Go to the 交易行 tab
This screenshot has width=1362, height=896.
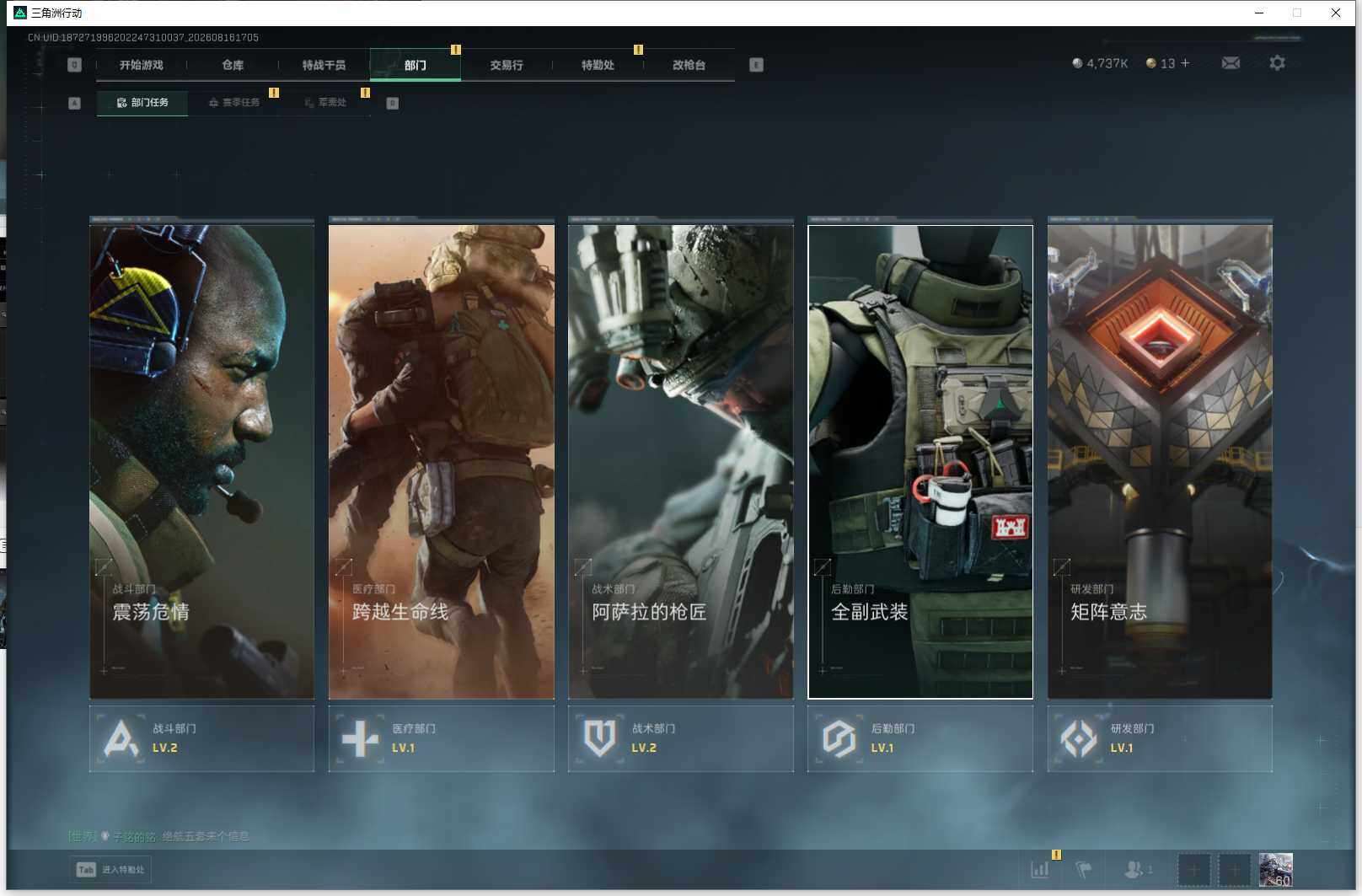pyautogui.click(x=507, y=65)
